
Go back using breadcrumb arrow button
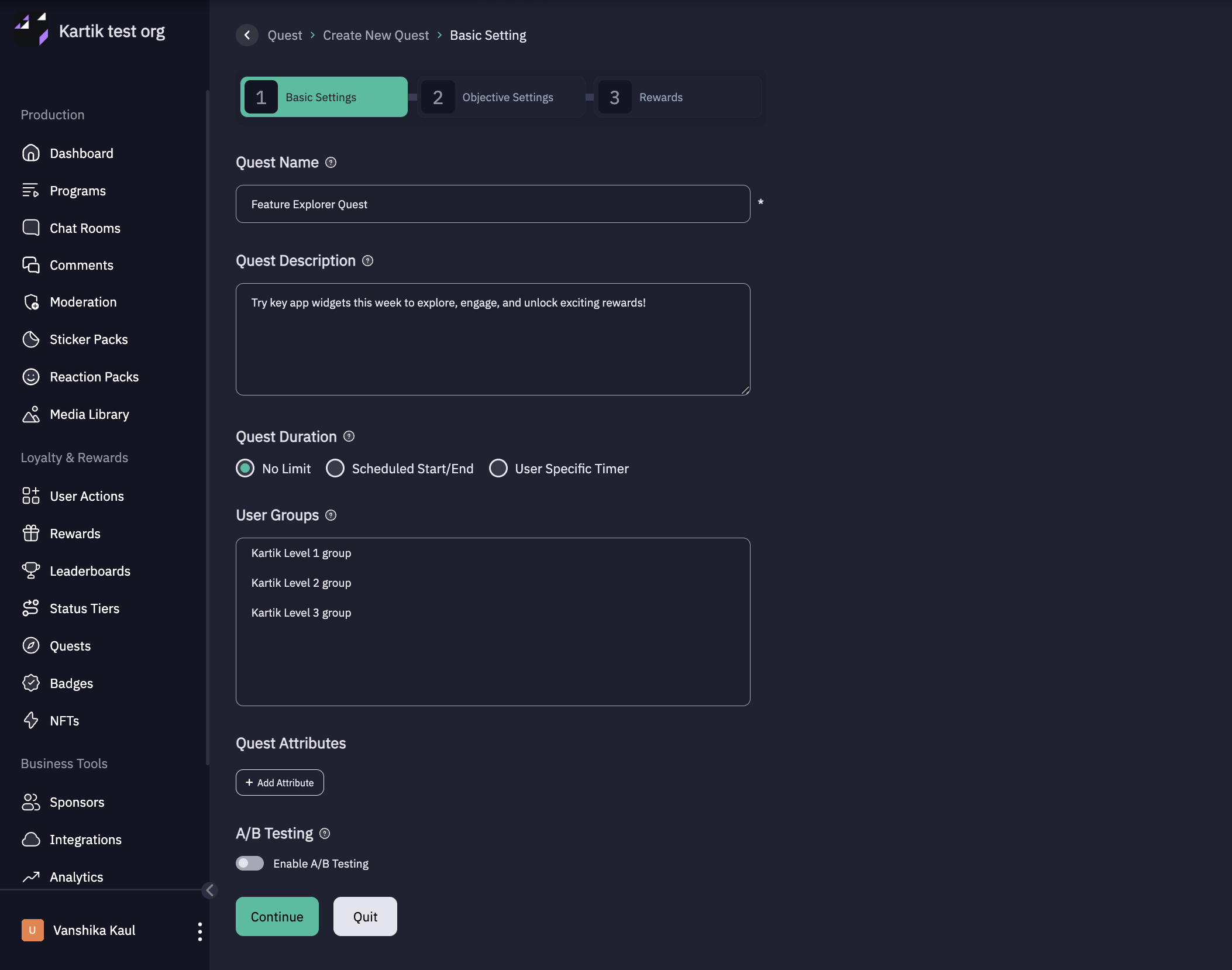247,35
